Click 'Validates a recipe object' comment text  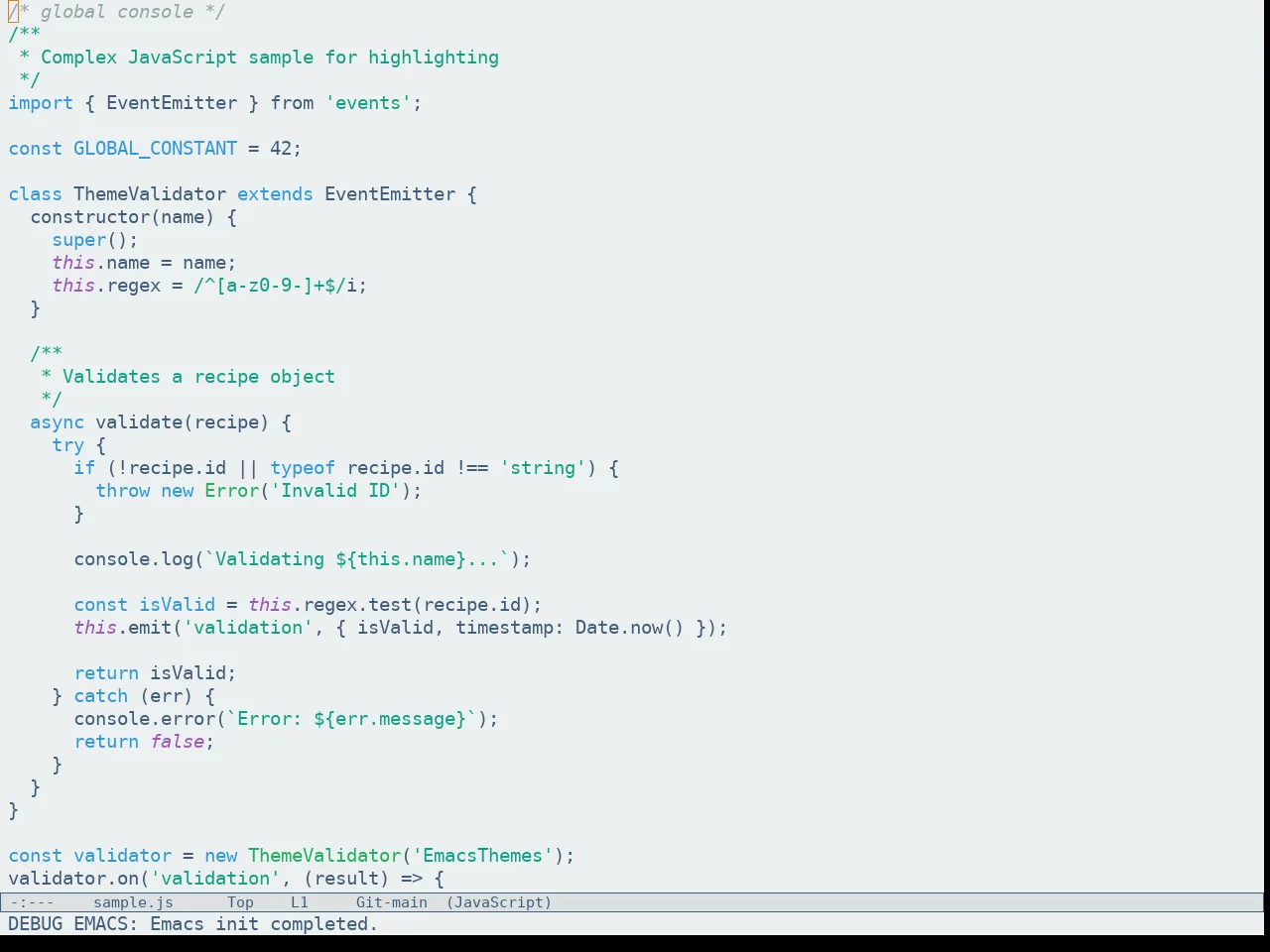point(198,377)
